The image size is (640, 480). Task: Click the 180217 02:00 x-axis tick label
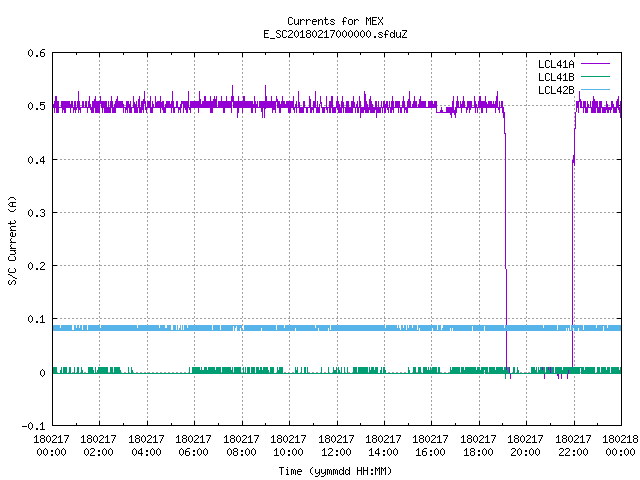click(x=98, y=445)
